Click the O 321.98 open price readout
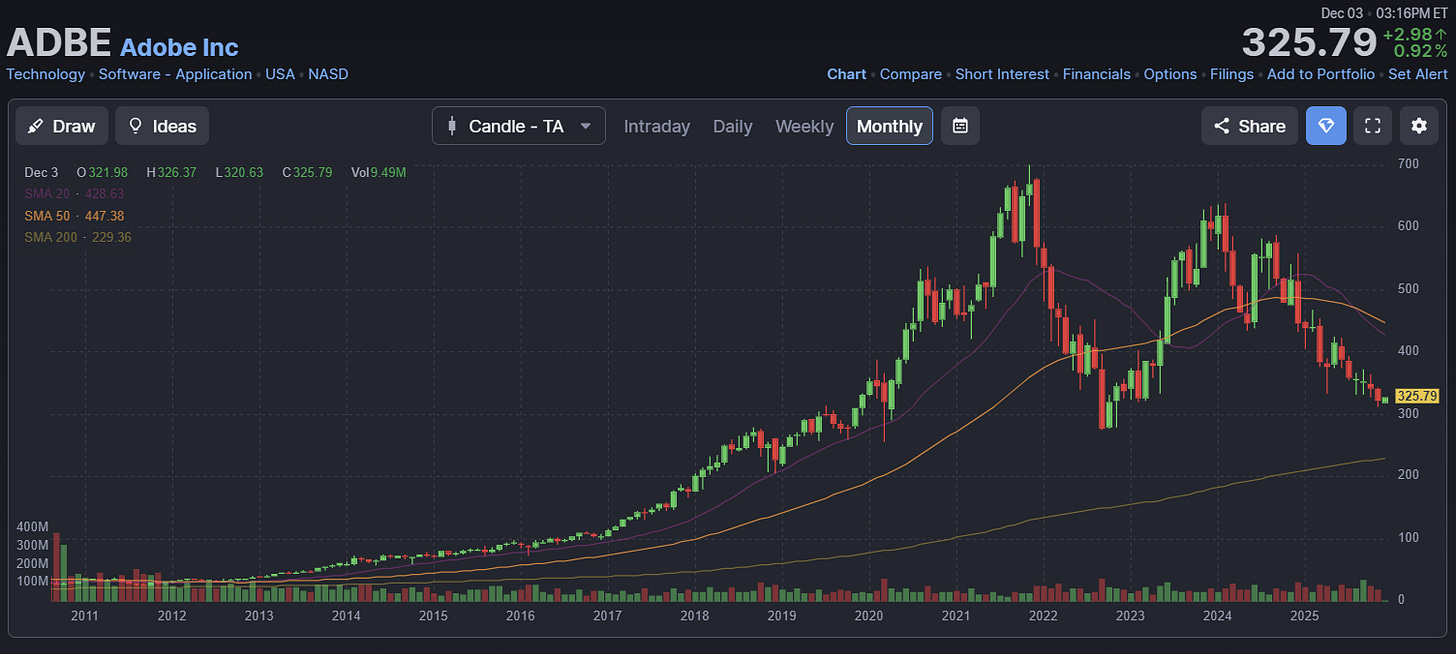The height and width of the screenshot is (654, 1456). point(102,172)
